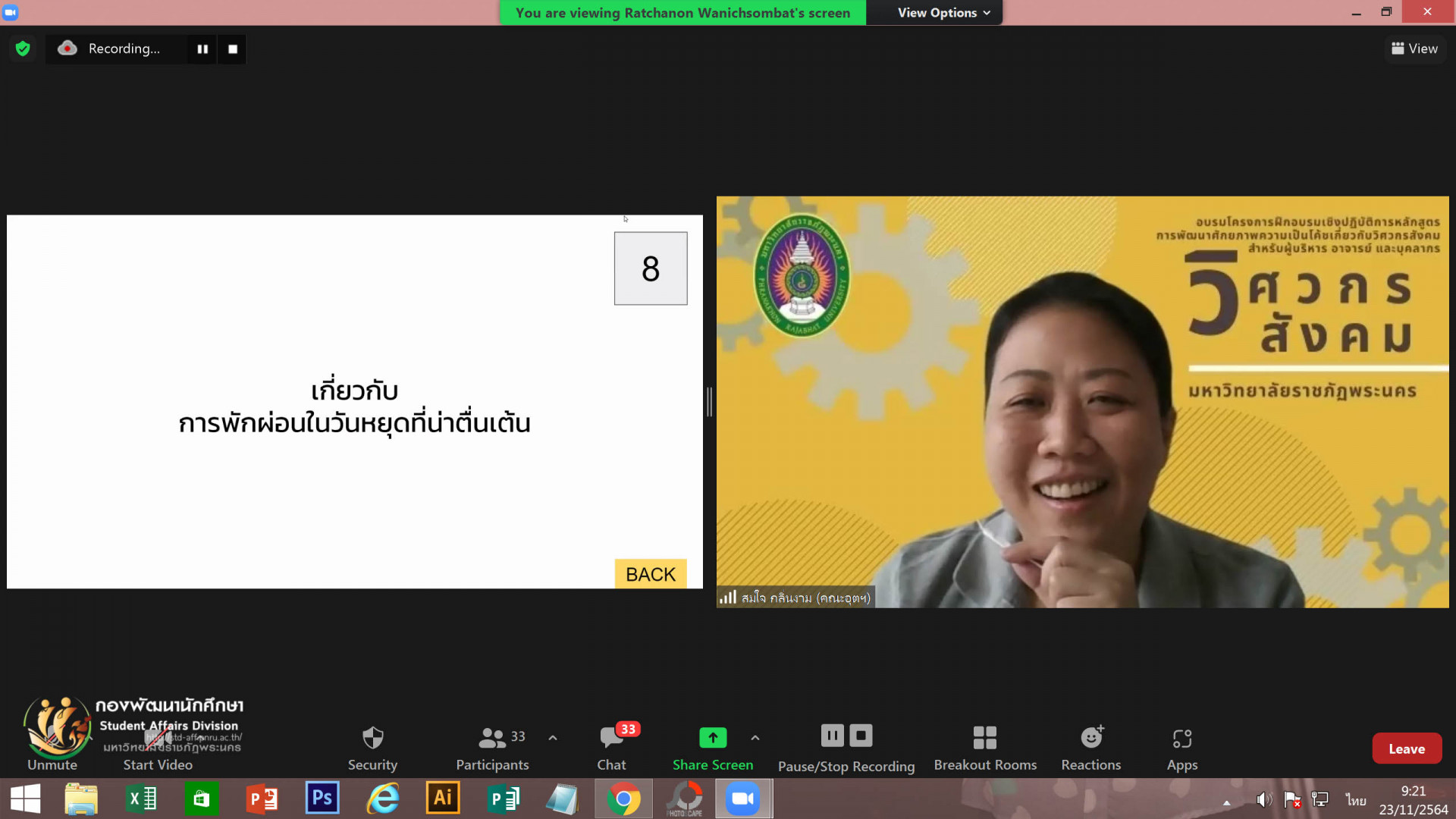Click the green encryption shield icon
Screen dimensions: 1456x819
(x=23, y=49)
